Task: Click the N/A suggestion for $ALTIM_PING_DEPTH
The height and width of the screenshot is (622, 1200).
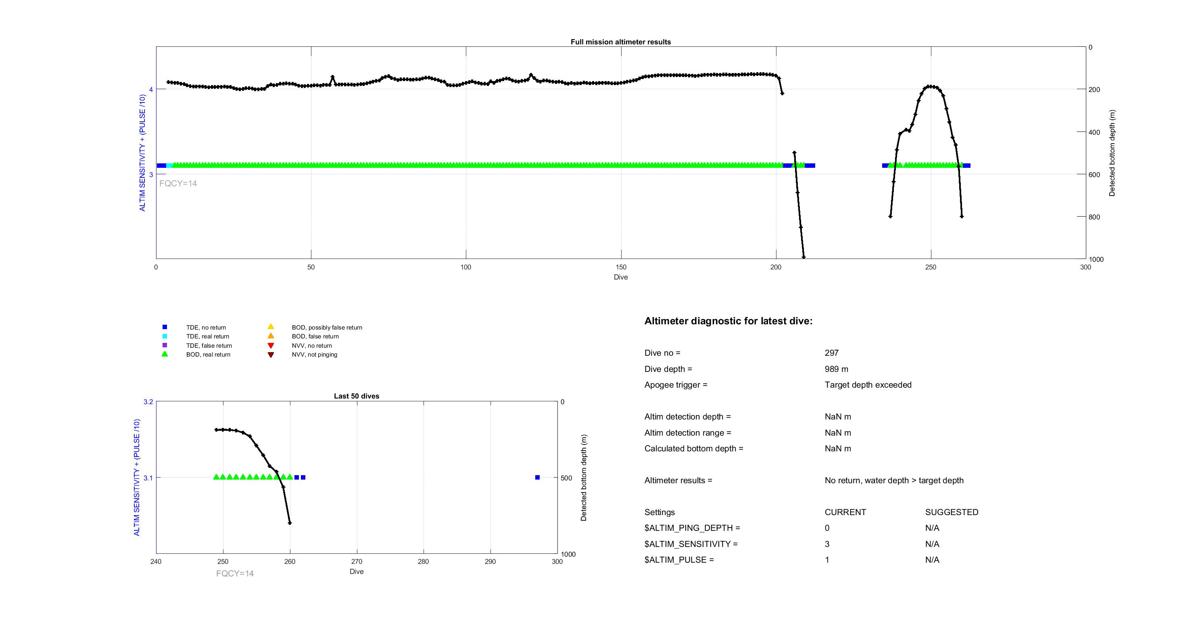Action: point(933,528)
